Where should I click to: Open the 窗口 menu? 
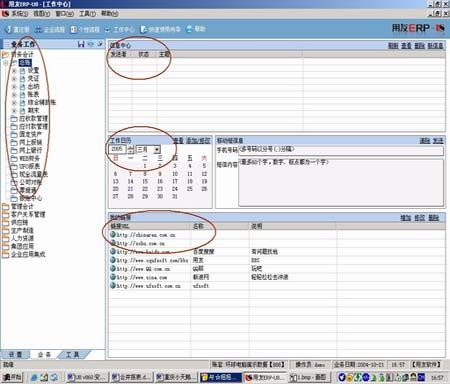click(65, 14)
